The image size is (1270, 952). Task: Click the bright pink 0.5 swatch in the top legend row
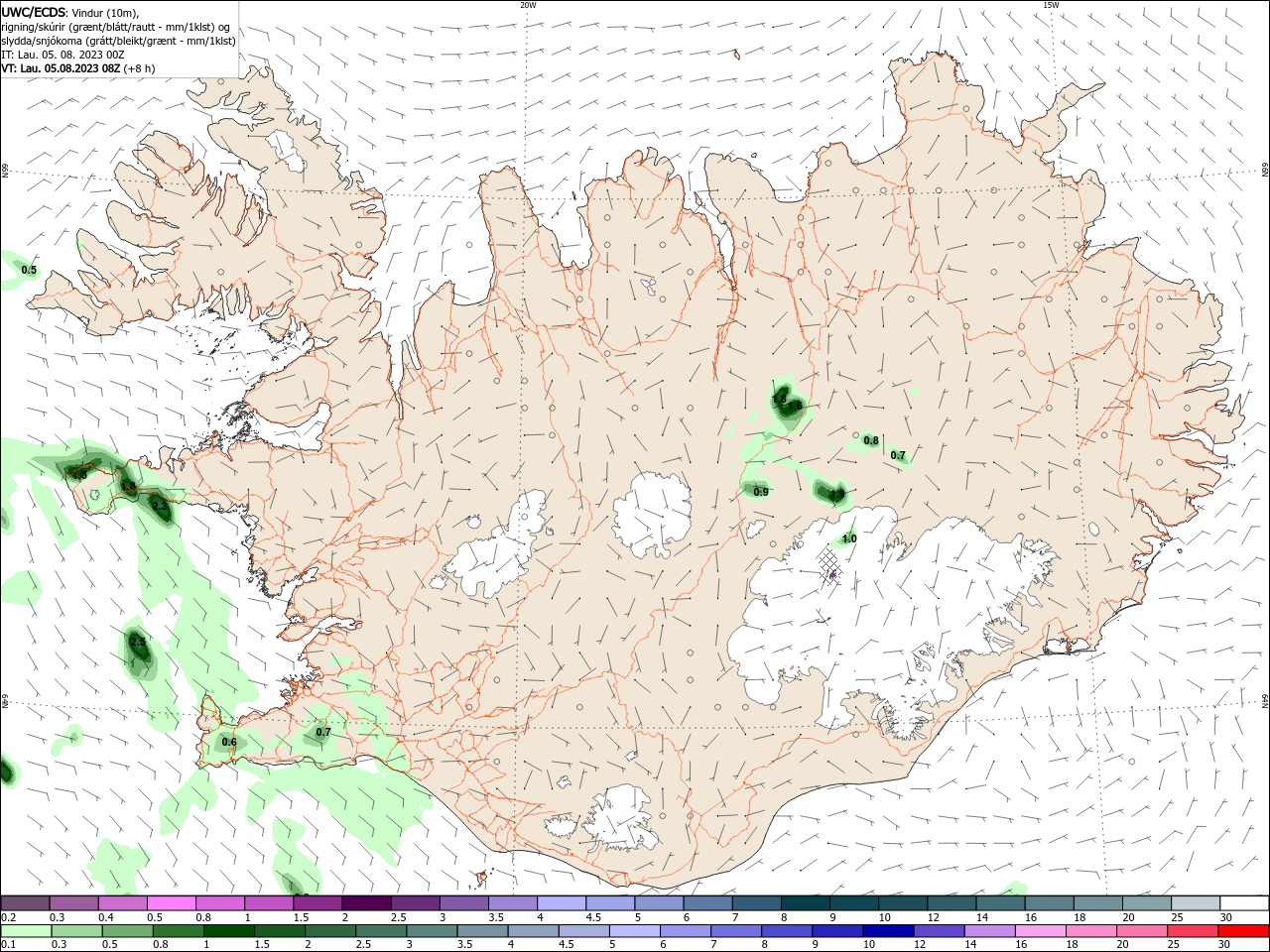point(171,903)
